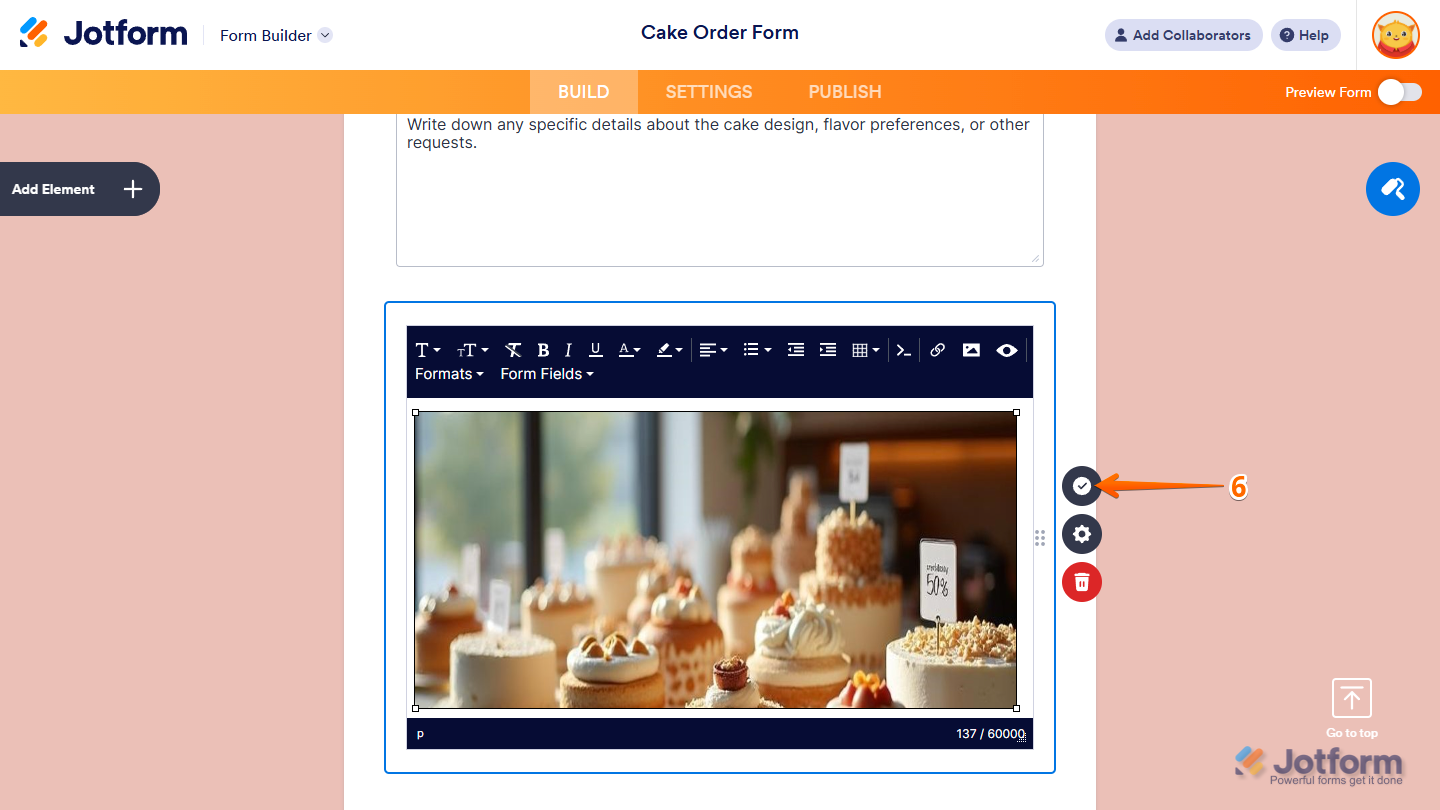1440x810 pixels.
Task: Preview content with the eye icon
Action: pyautogui.click(x=1006, y=350)
